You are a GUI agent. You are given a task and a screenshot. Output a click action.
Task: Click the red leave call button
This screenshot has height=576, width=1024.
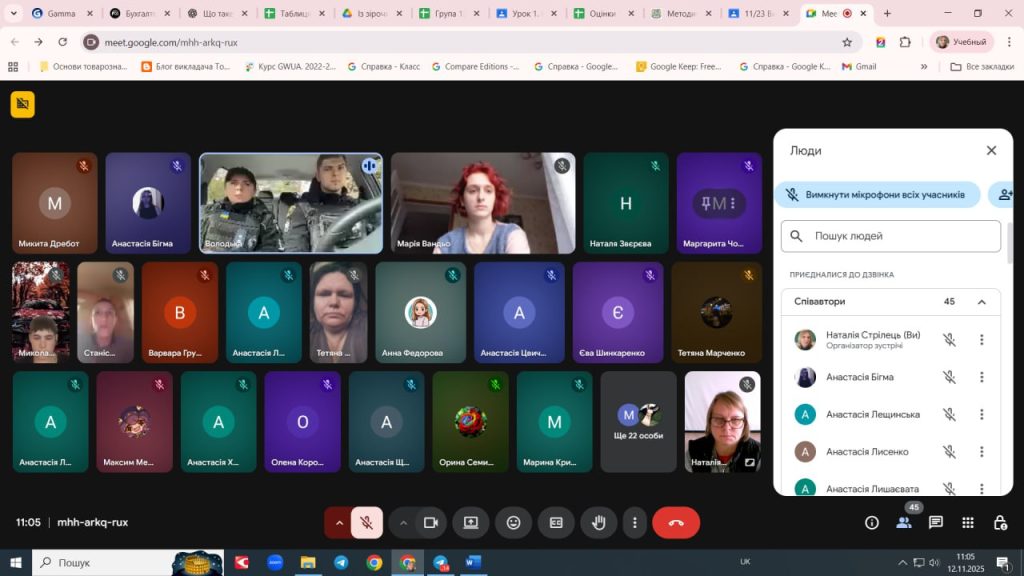(x=675, y=522)
